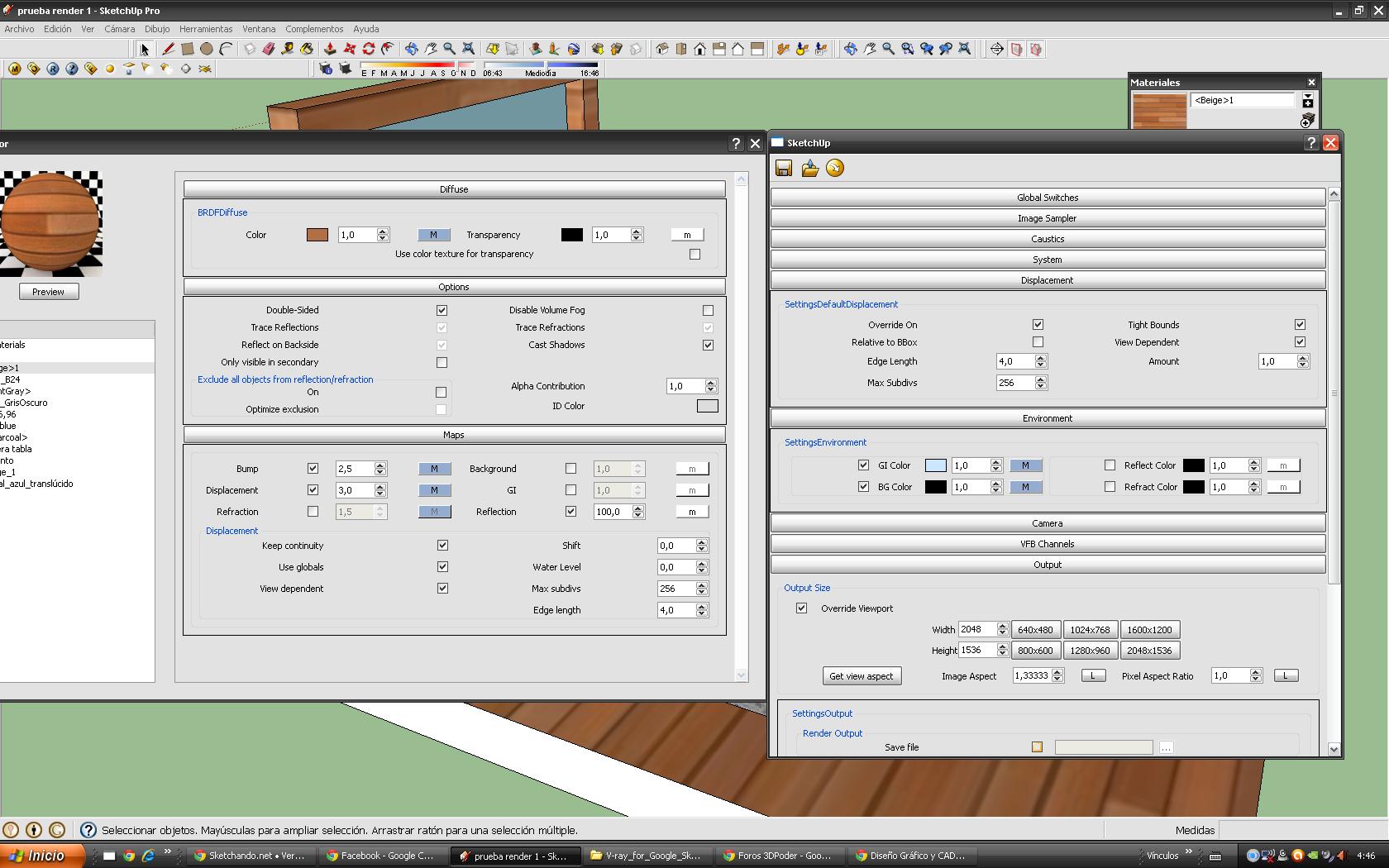The width and height of the screenshot is (1389, 868).
Task: Pick the Line pencil tool
Action: click(168, 49)
